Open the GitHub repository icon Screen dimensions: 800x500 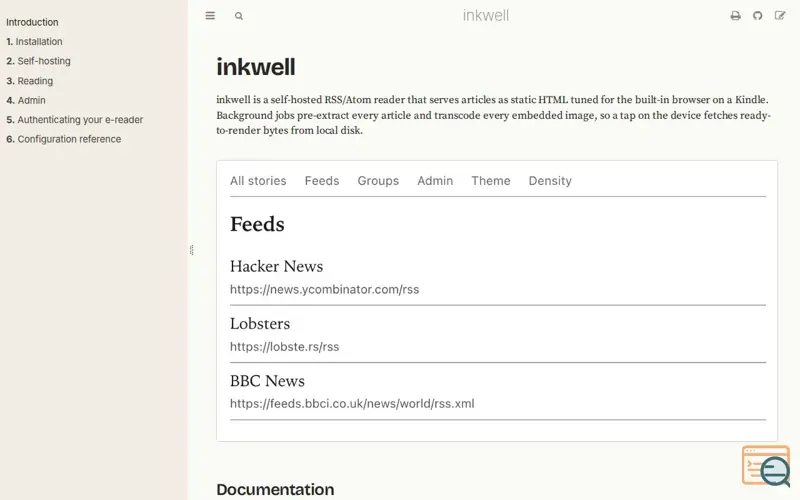tap(758, 16)
